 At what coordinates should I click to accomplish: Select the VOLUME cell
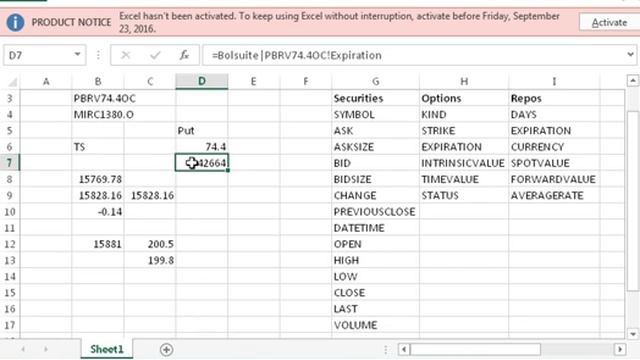(x=376, y=325)
